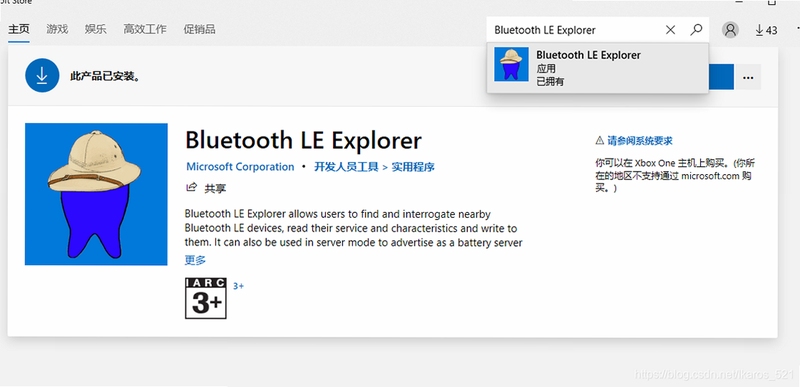Click the suggestion's app thumbnail icon
The height and width of the screenshot is (387, 800).
[x=511, y=64]
